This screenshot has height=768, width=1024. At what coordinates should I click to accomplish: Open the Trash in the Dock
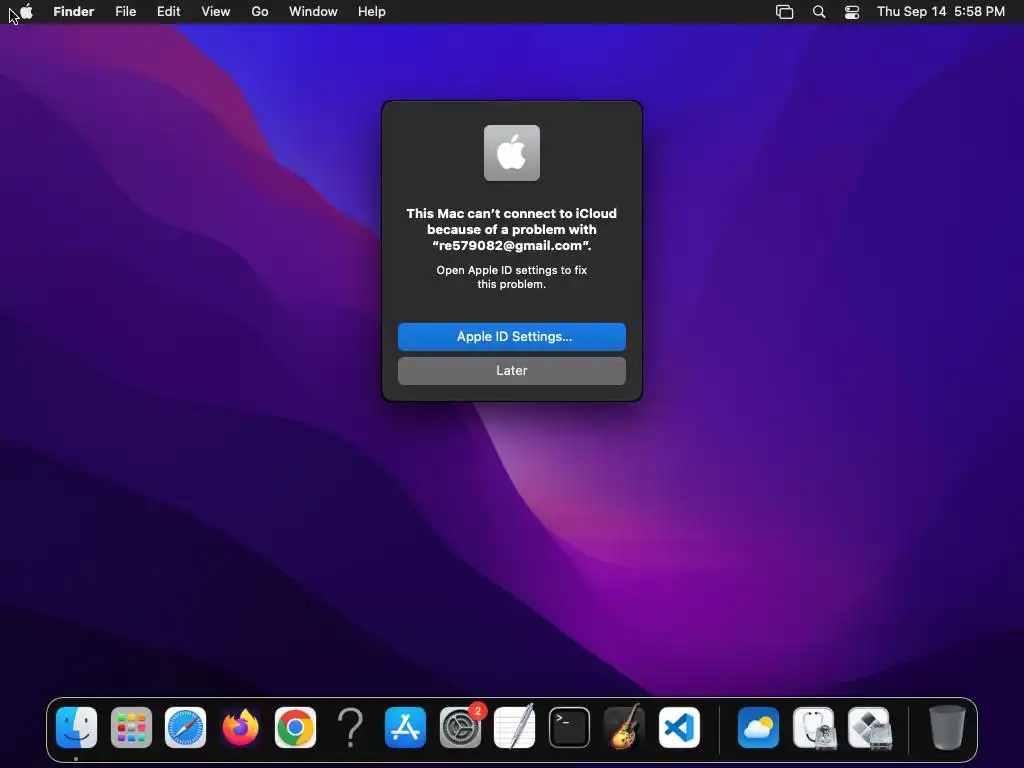[x=946, y=727]
